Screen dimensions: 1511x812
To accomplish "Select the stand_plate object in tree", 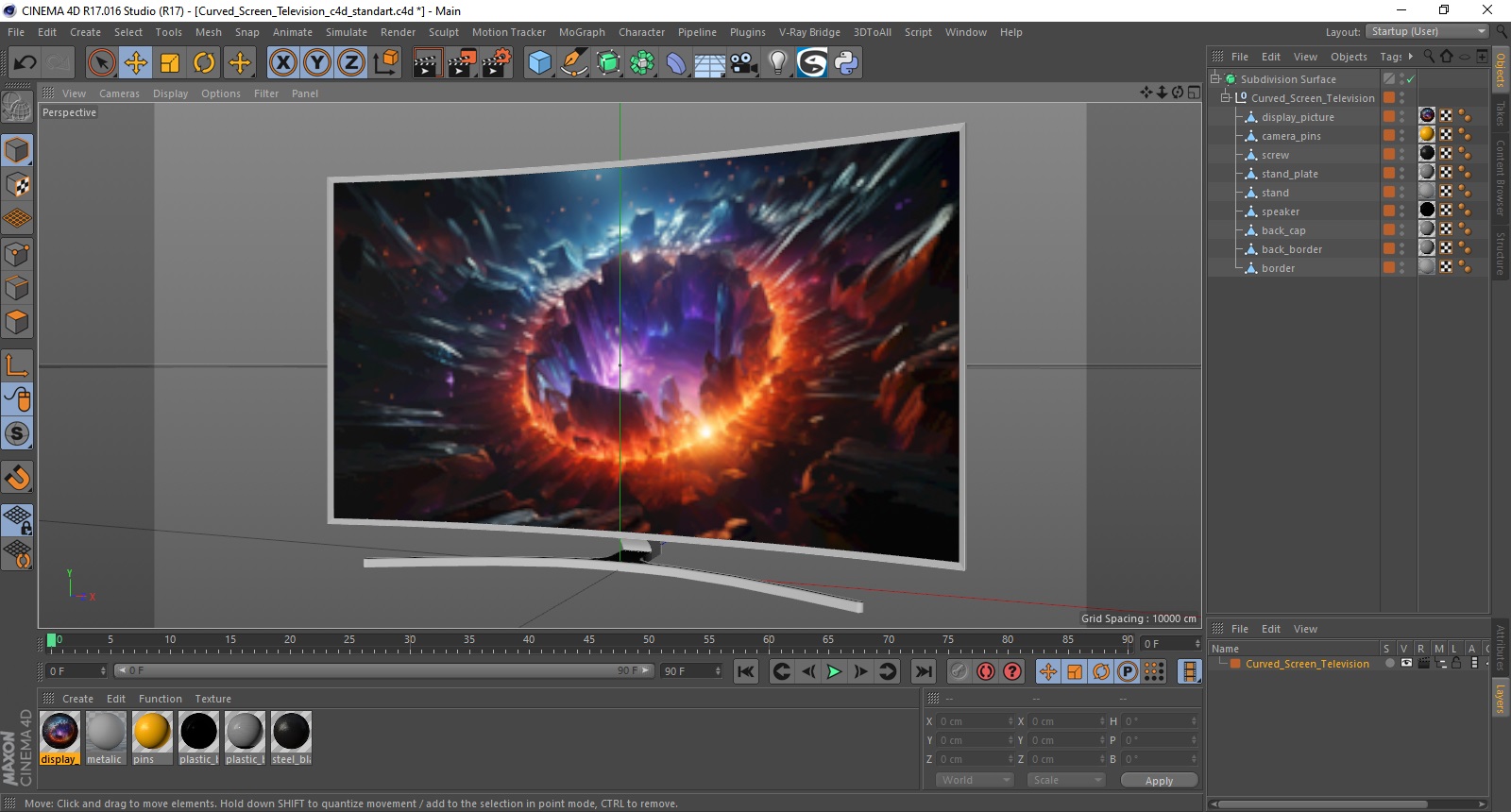I will [x=1289, y=174].
